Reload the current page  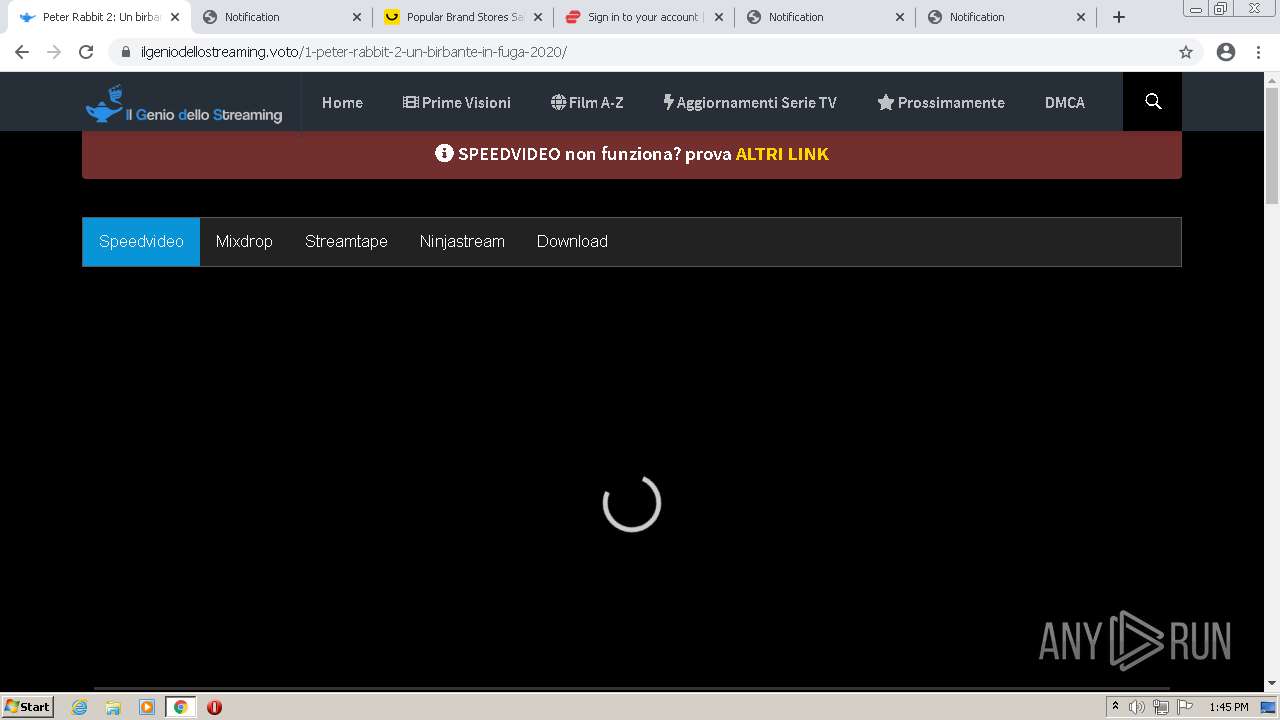pyautogui.click(x=86, y=52)
